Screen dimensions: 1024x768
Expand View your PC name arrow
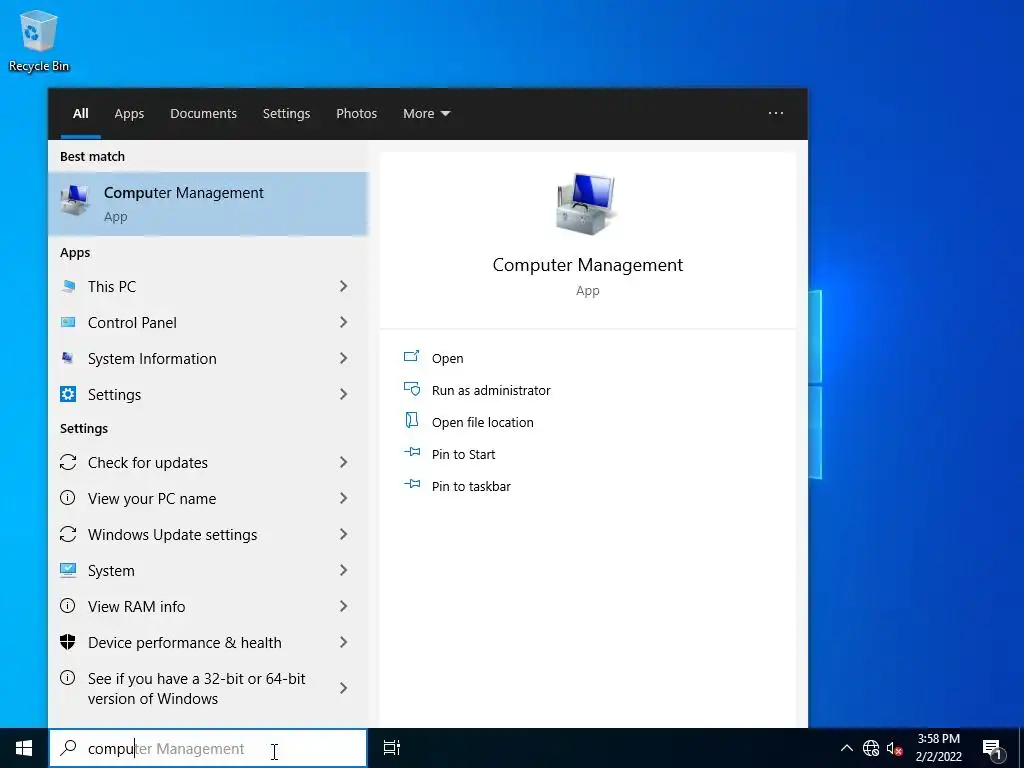(x=344, y=498)
